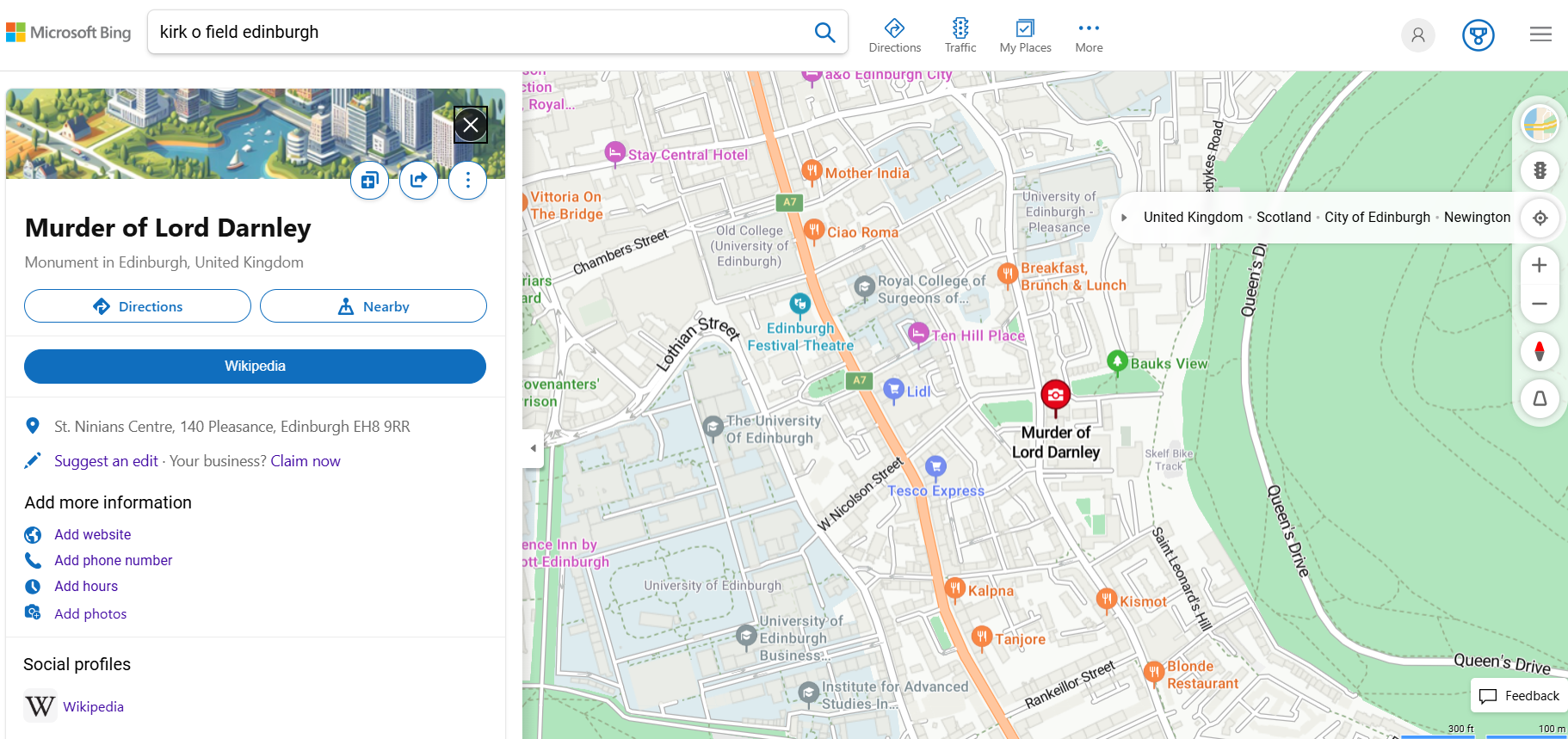The width and height of the screenshot is (1568, 739).
Task: Open the map style selector
Action: [1540, 124]
